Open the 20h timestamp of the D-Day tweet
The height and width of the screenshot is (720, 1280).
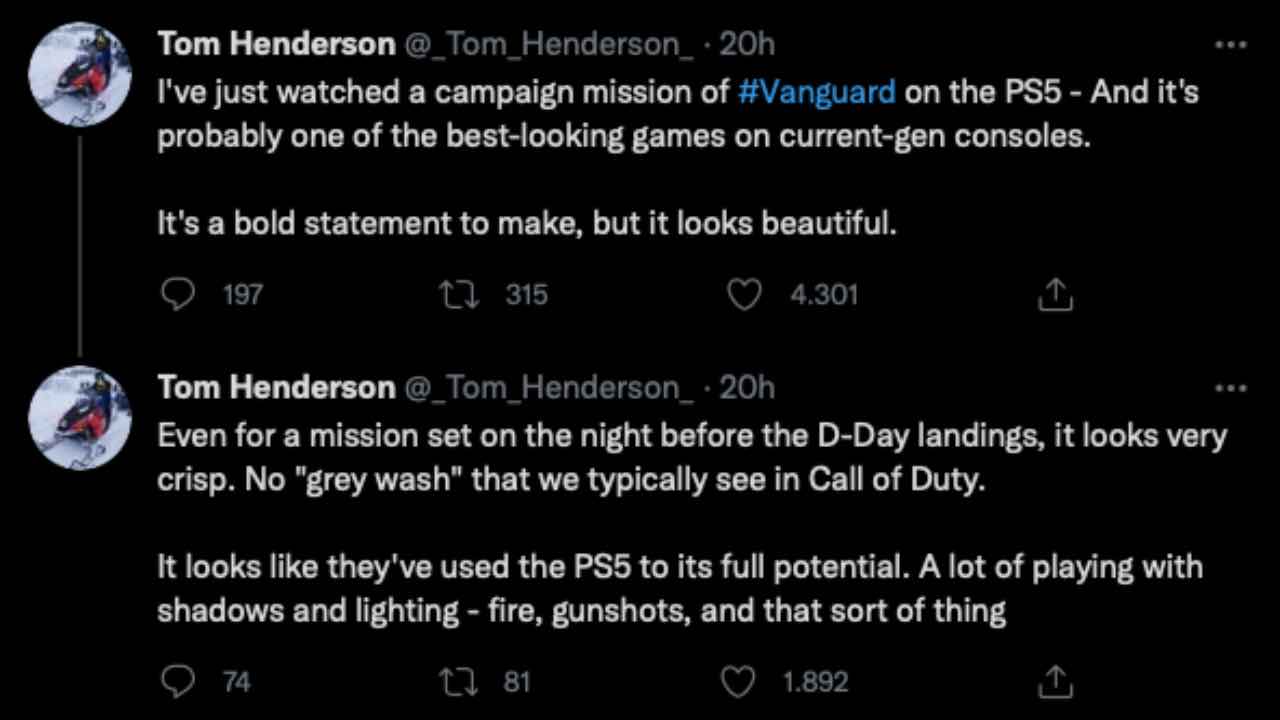pyautogui.click(x=746, y=388)
